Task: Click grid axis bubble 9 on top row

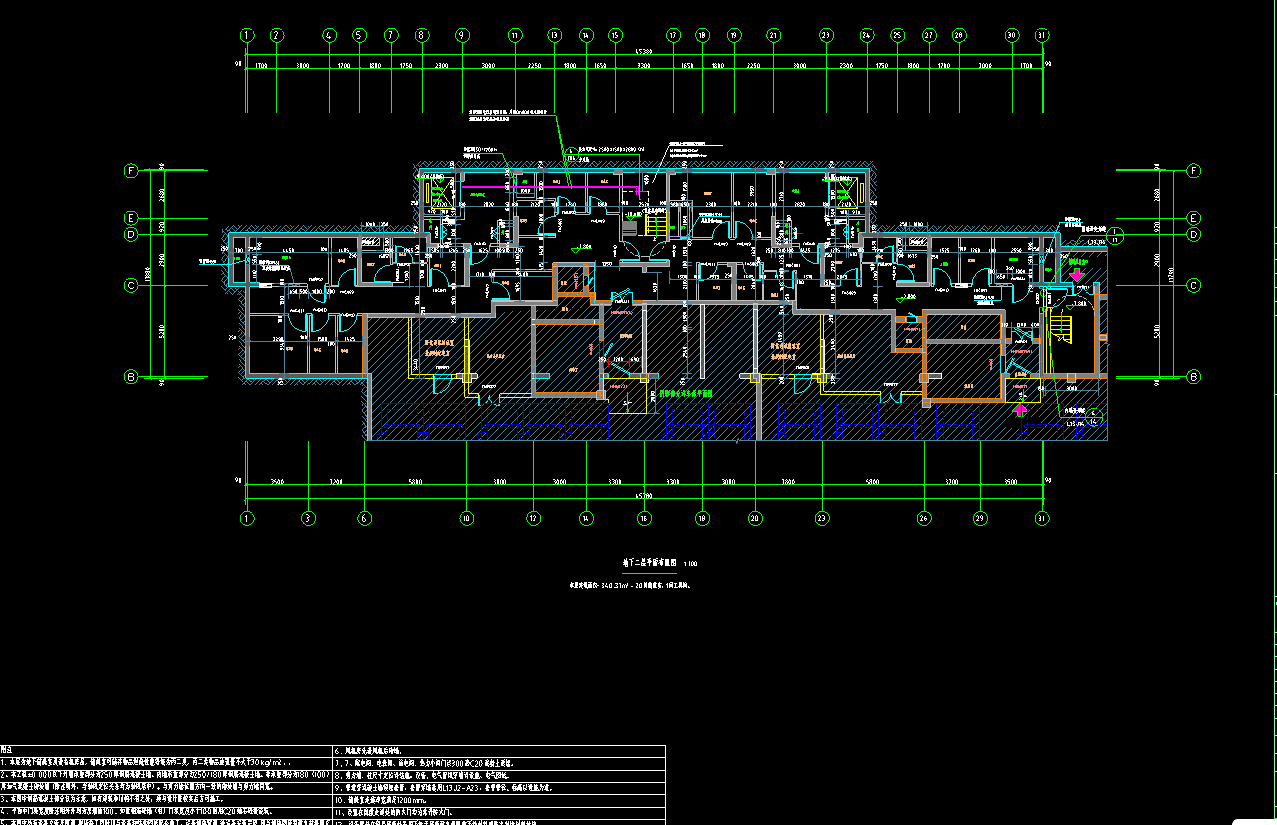Action: pyautogui.click(x=462, y=35)
